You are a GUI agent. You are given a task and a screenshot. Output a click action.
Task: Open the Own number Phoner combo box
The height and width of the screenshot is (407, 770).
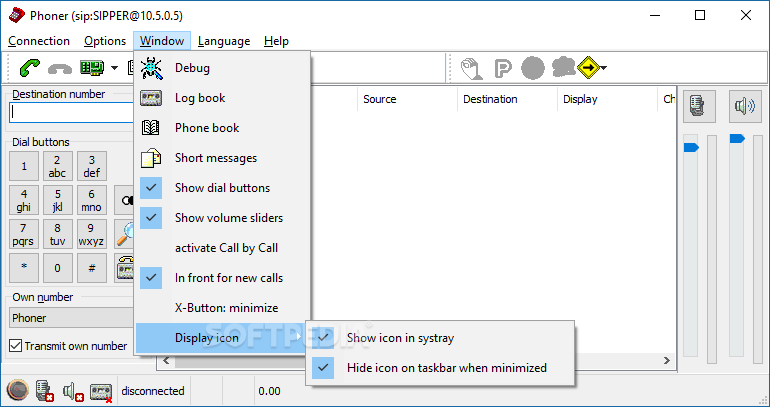[71, 318]
